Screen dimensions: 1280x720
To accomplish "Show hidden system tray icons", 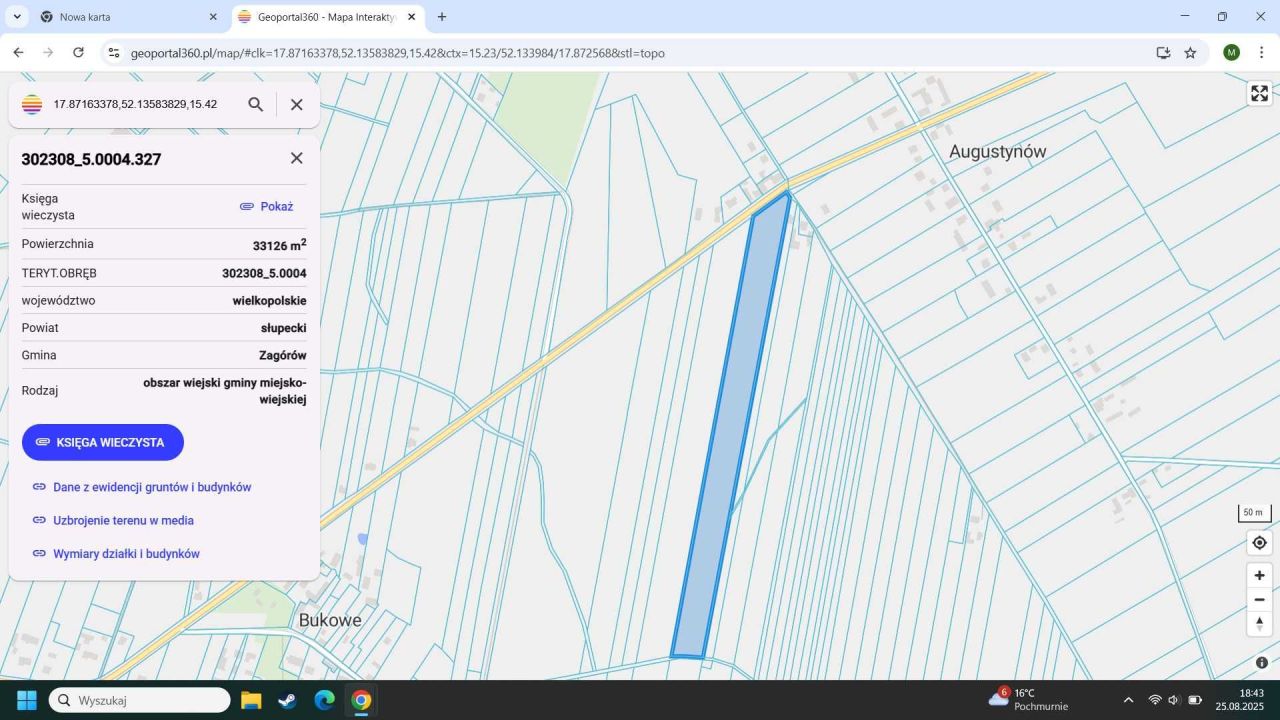I will click(1129, 700).
